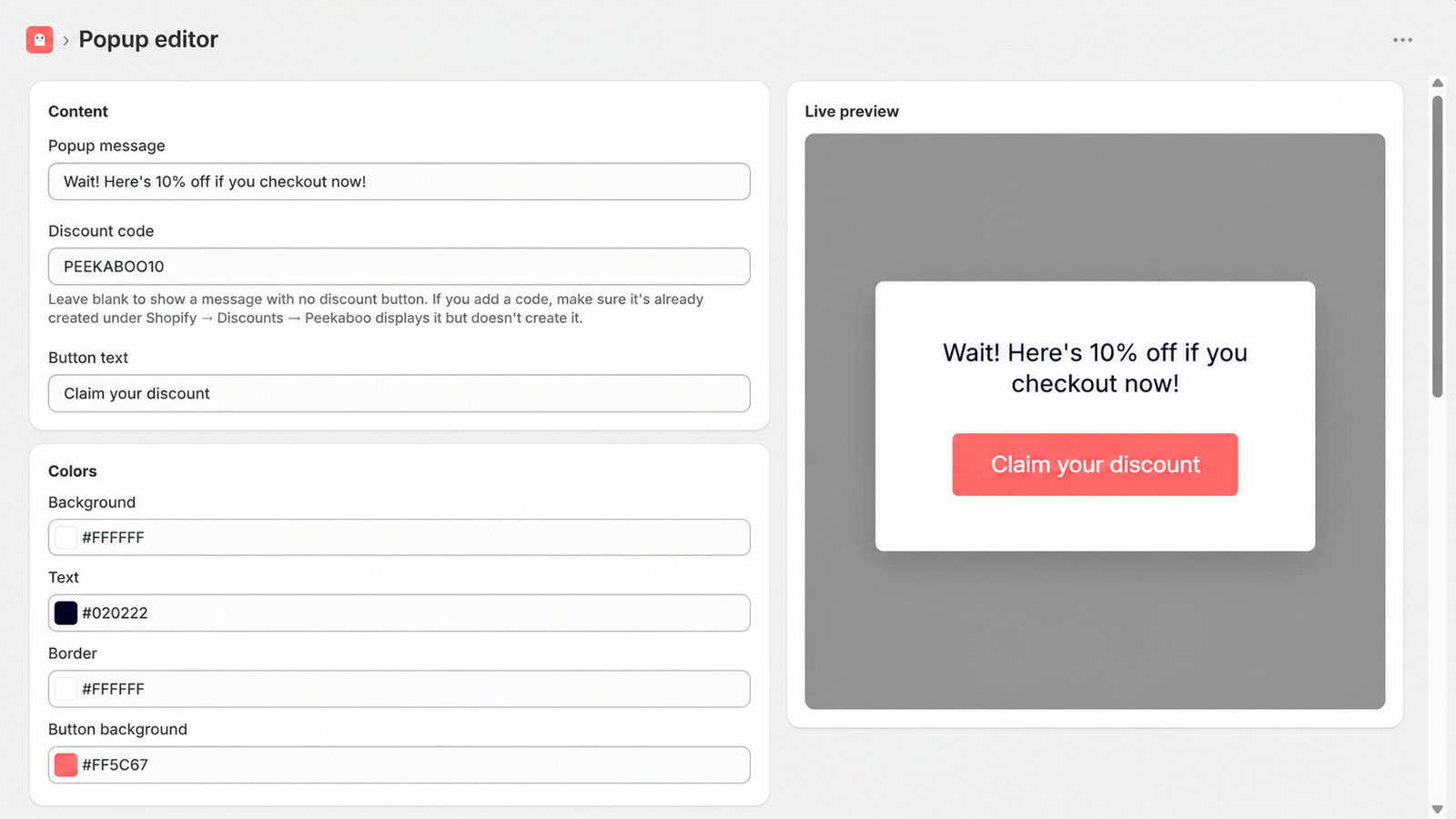Click the Peekaboo ghost app icon

coord(39,40)
